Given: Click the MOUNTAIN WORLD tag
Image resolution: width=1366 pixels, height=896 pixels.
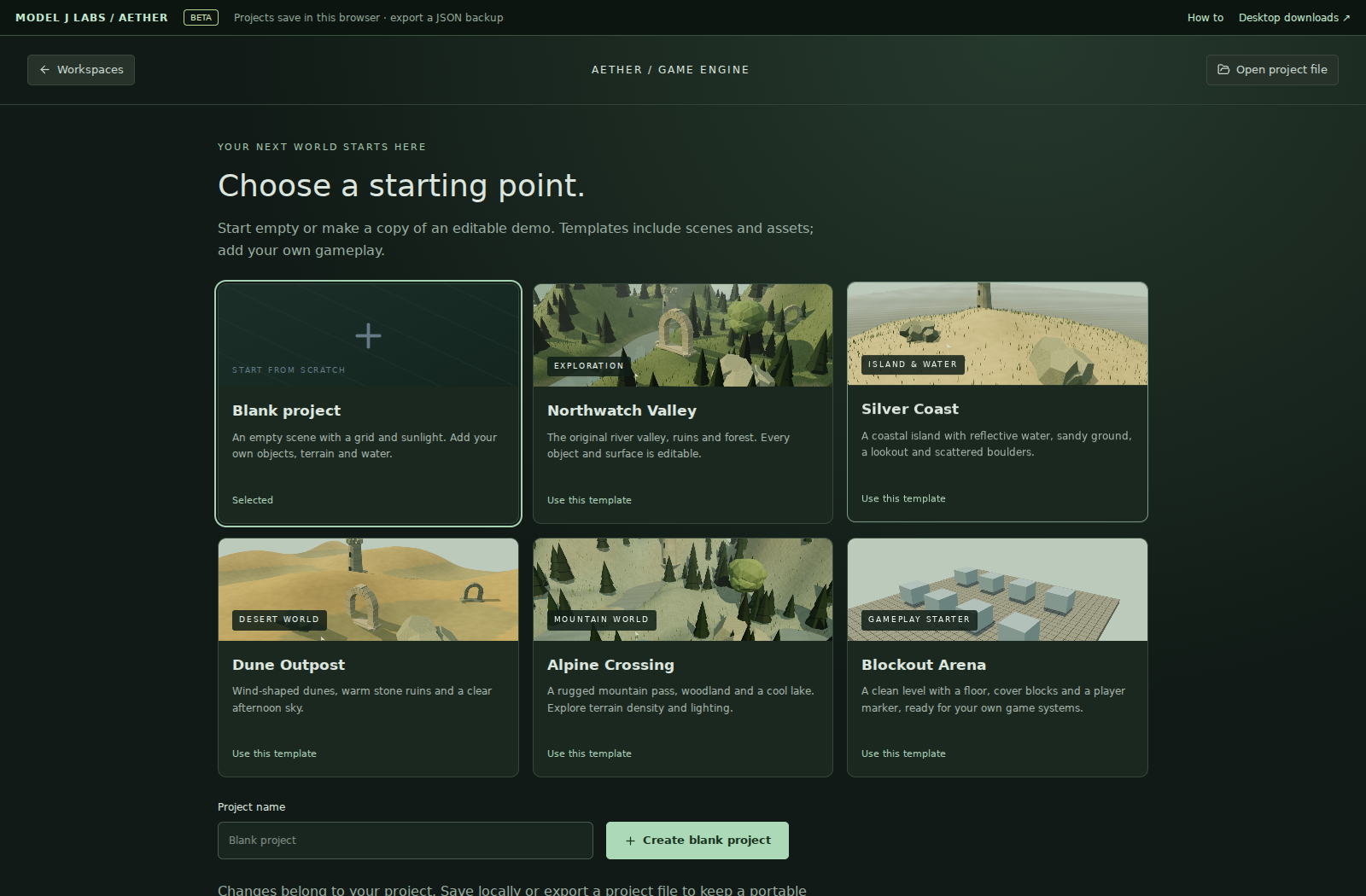Looking at the screenshot, I should pyautogui.click(x=601, y=620).
